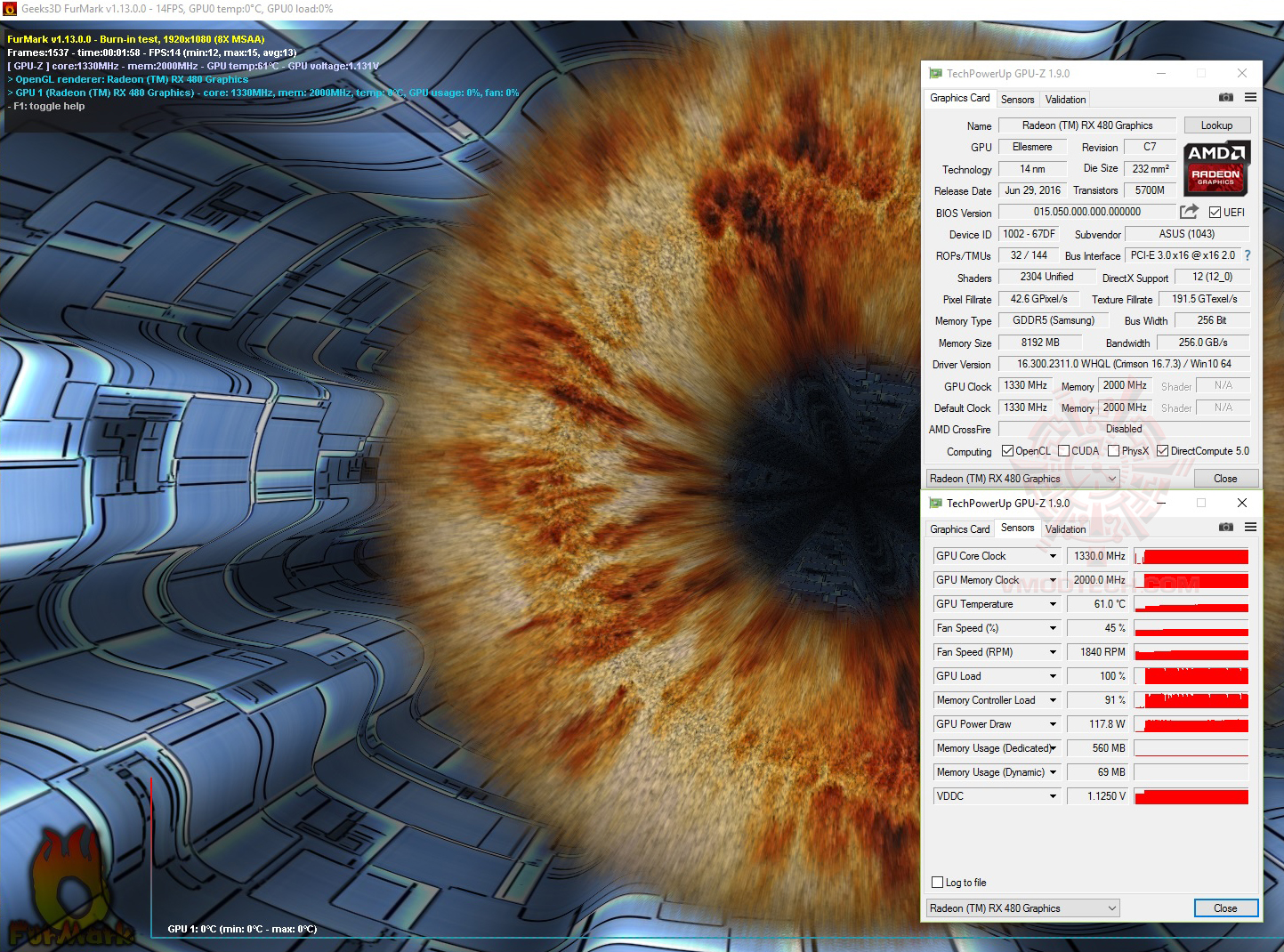This screenshot has height=952, width=1284.
Task: Expand the GPU Power Draw sensor dropdown
Action: [x=1053, y=724]
